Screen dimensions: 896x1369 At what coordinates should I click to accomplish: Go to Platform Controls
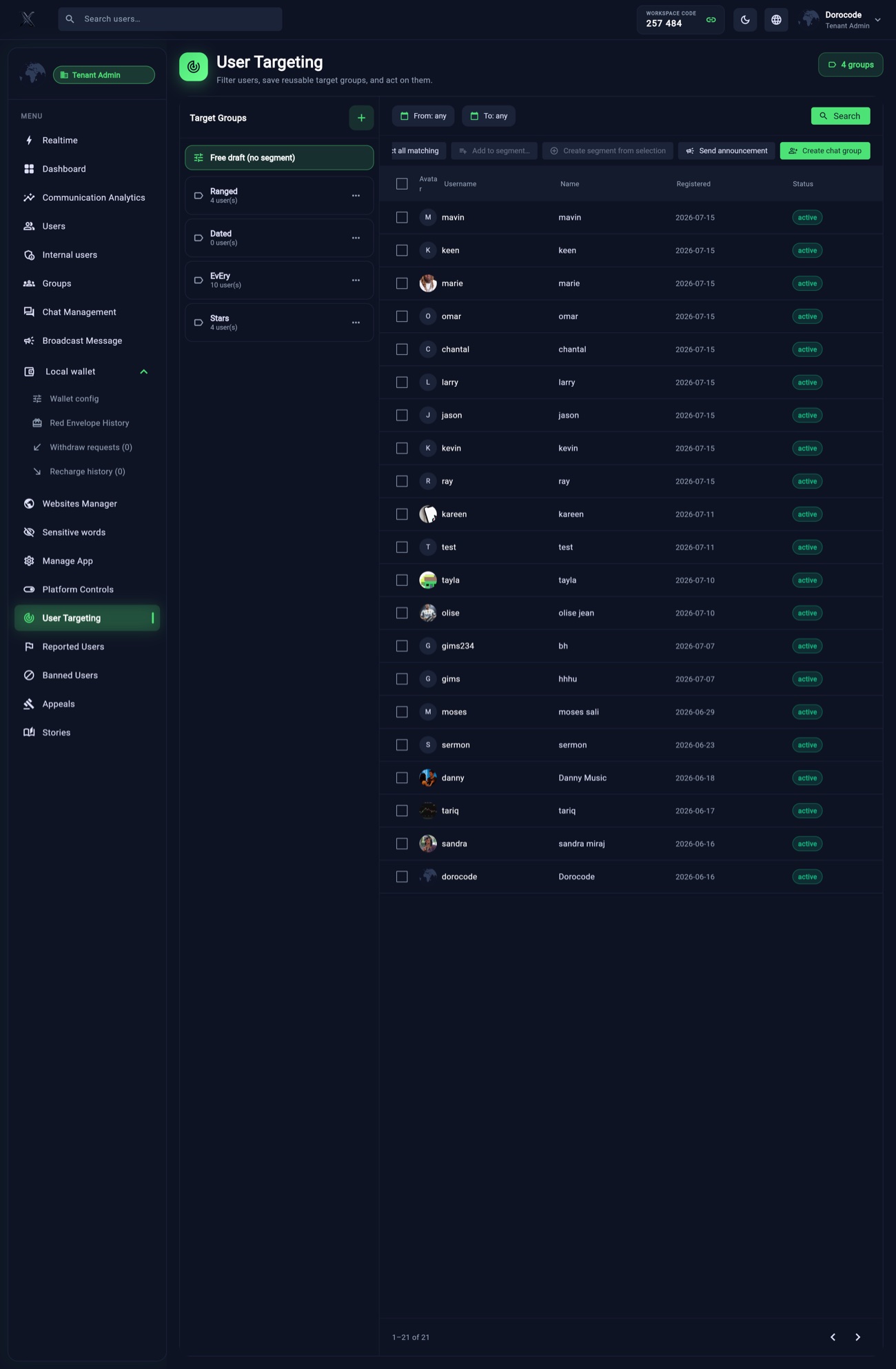click(x=87, y=589)
